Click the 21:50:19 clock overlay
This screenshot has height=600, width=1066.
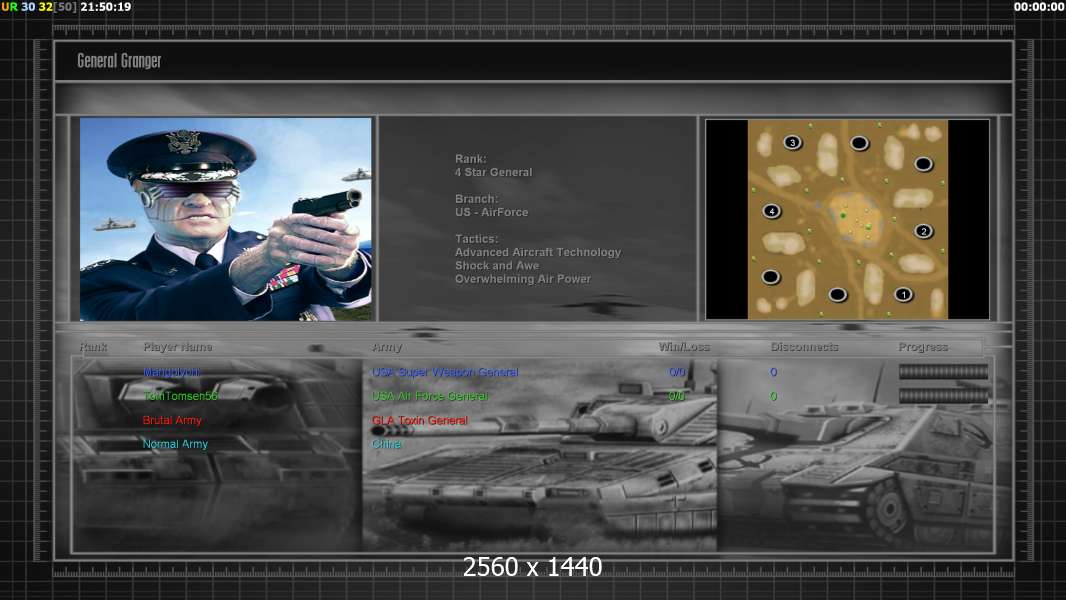point(106,7)
